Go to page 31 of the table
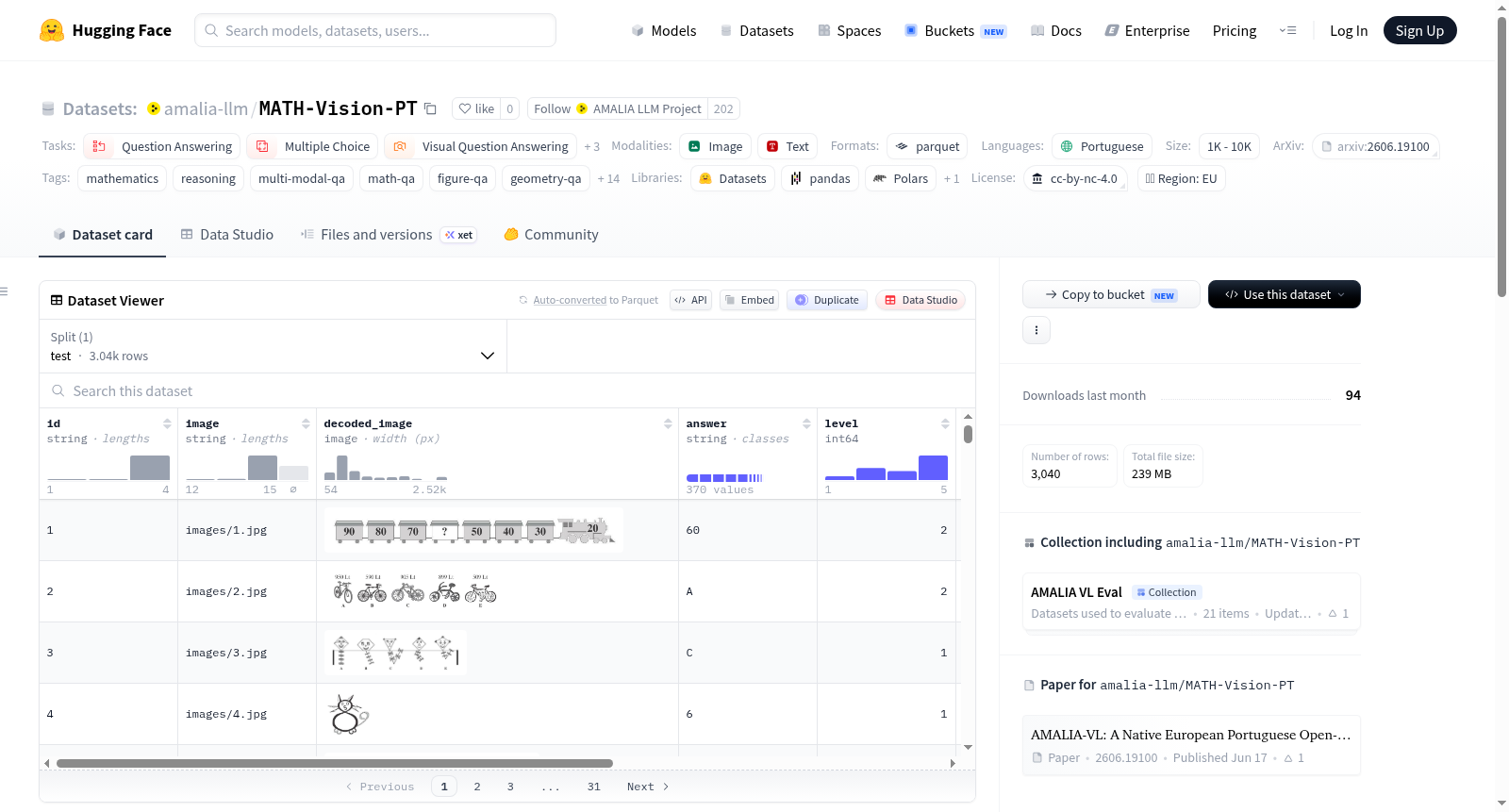 pos(593,787)
